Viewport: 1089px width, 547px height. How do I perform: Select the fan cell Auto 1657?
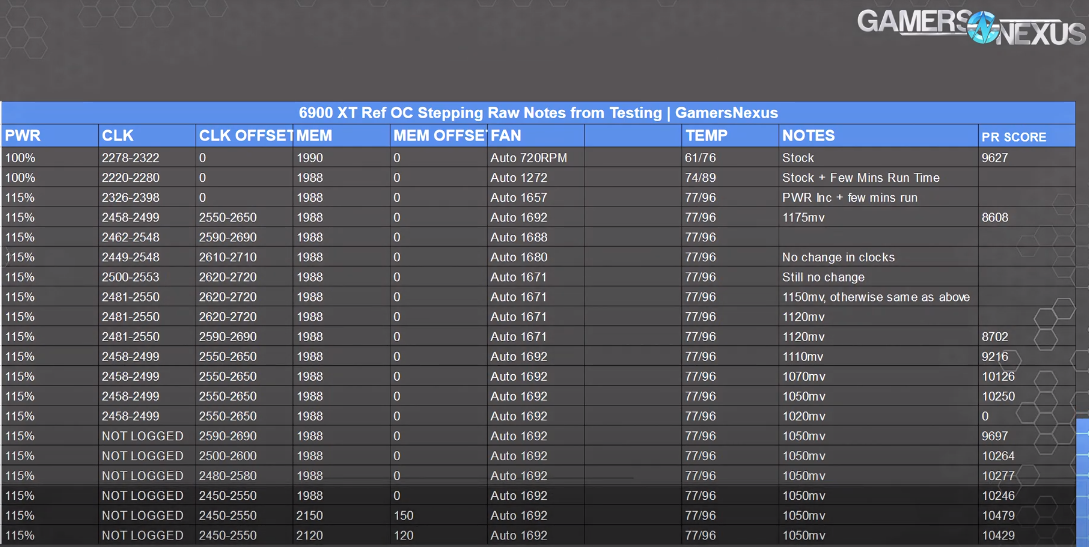[x=519, y=198]
